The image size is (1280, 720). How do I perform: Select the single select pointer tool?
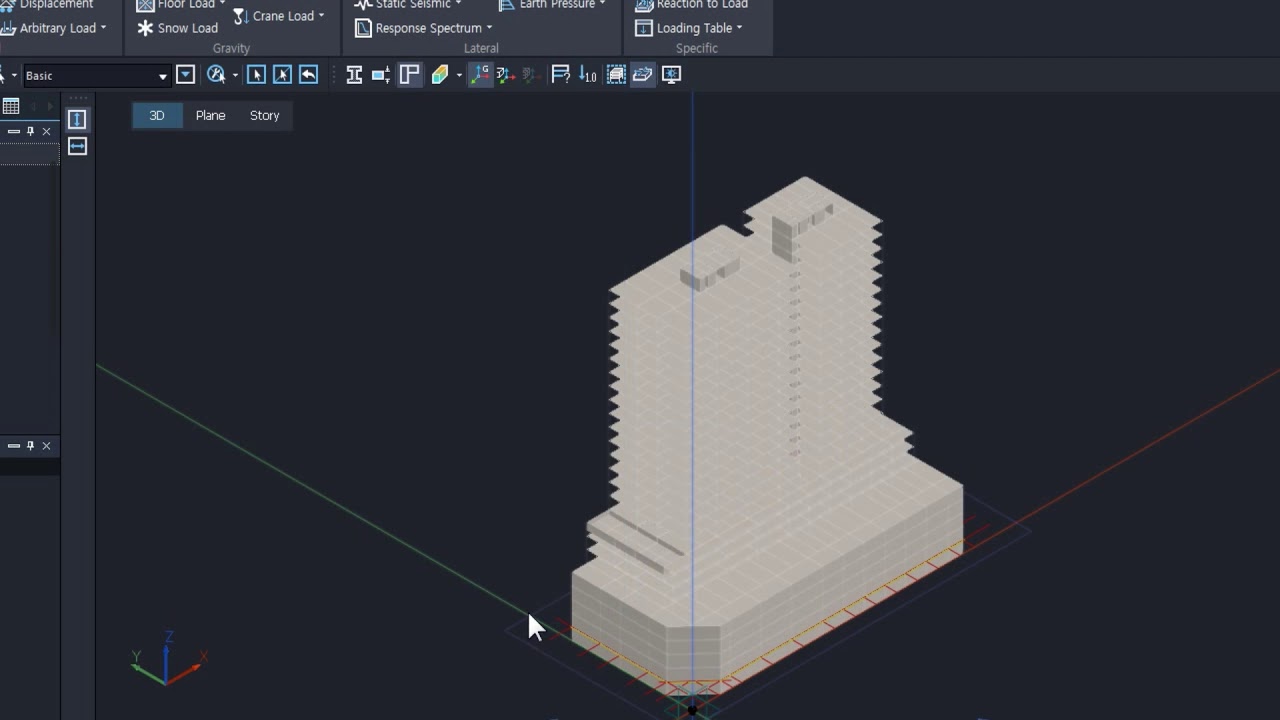click(x=256, y=75)
